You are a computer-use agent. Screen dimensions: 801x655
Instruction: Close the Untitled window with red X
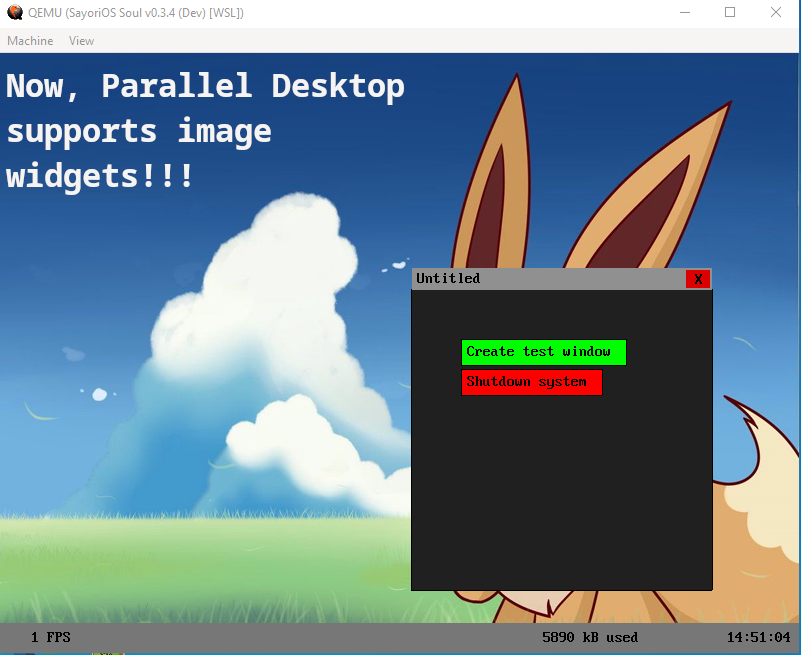tap(698, 279)
